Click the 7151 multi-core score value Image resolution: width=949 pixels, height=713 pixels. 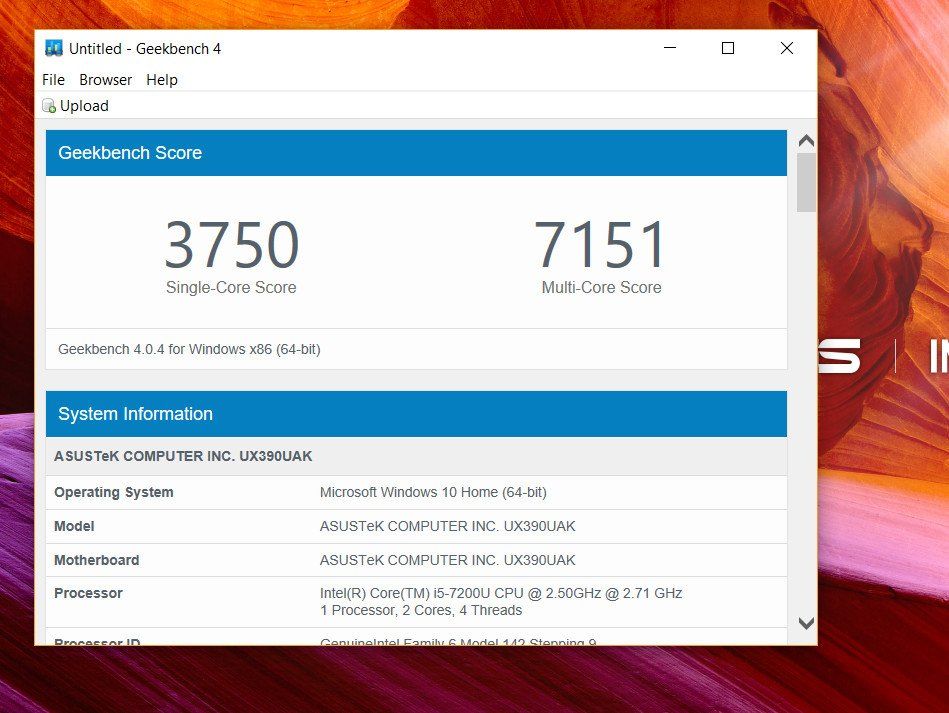coord(600,245)
